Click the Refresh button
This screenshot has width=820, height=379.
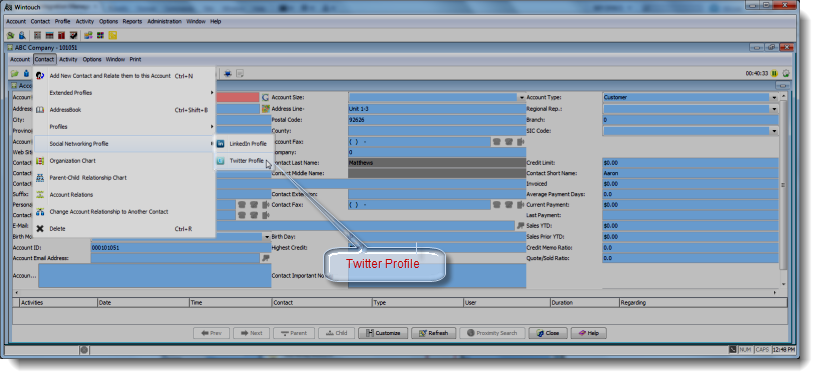click(x=434, y=333)
